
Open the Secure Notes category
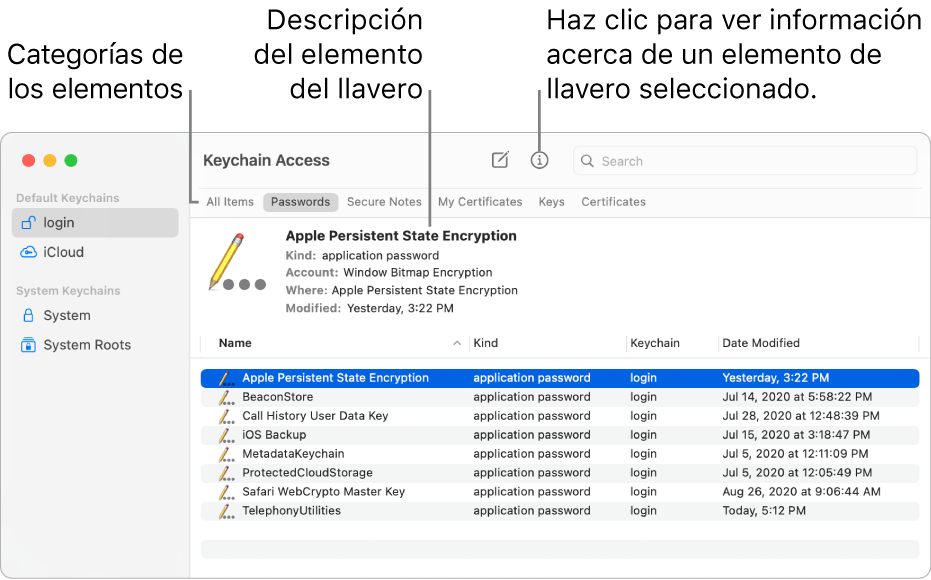pos(384,202)
